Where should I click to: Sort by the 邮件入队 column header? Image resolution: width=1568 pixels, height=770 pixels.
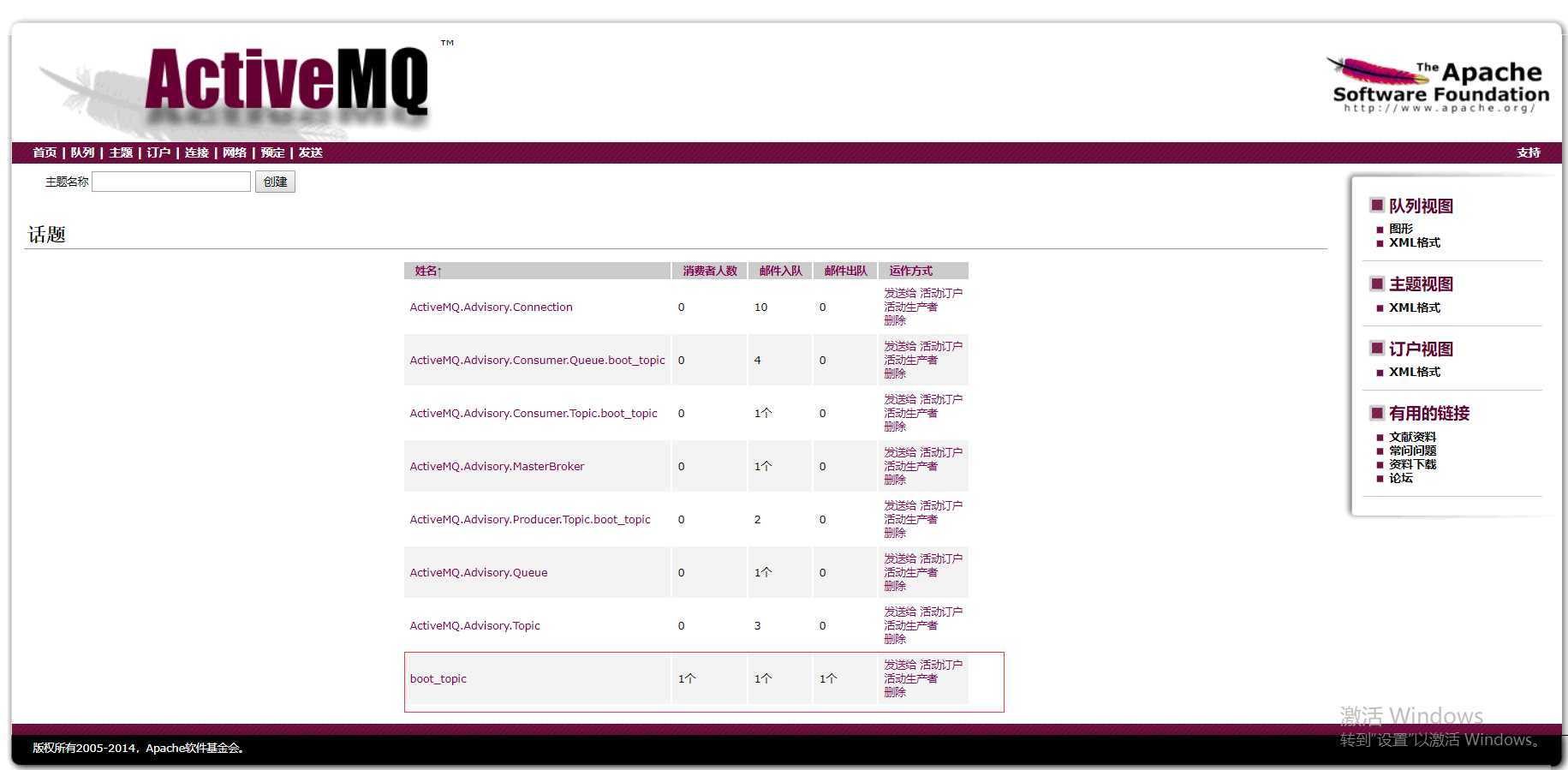pos(781,271)
